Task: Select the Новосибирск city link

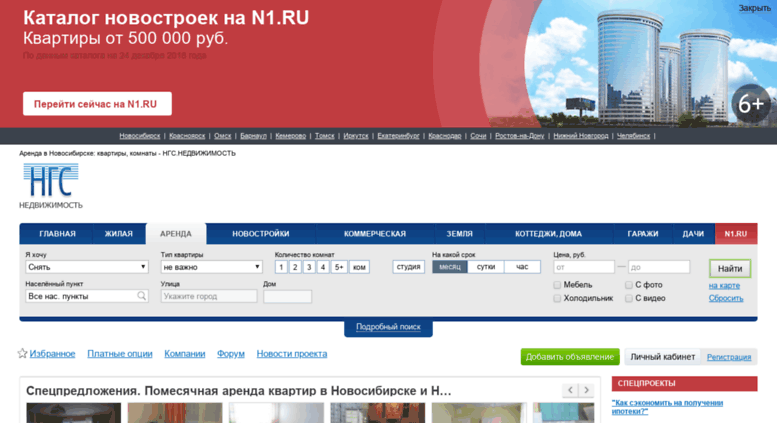Action: [140, 136]
